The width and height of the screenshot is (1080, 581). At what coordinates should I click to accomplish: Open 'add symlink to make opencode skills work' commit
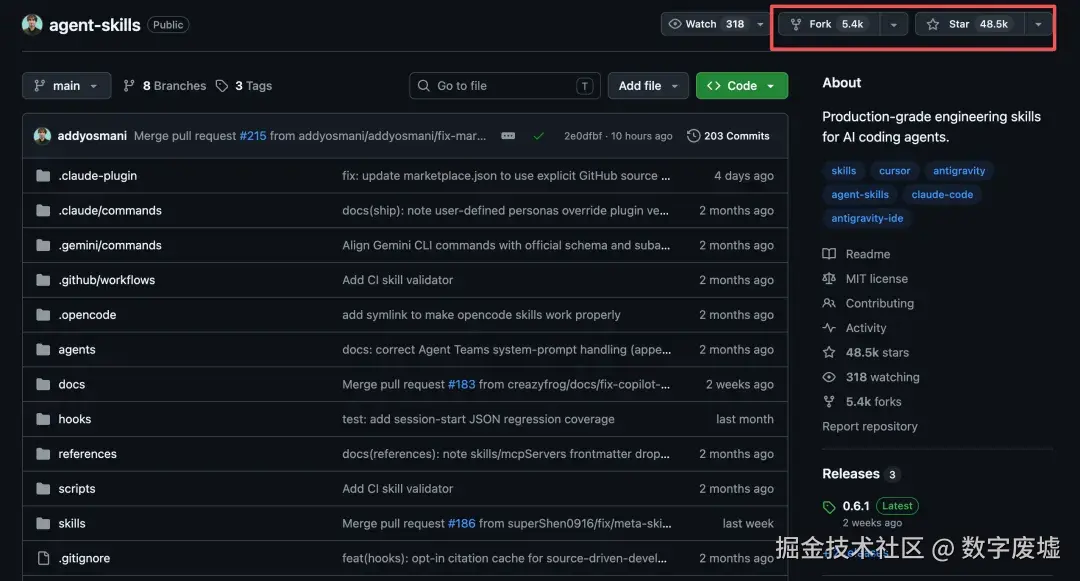click(481, 315)
